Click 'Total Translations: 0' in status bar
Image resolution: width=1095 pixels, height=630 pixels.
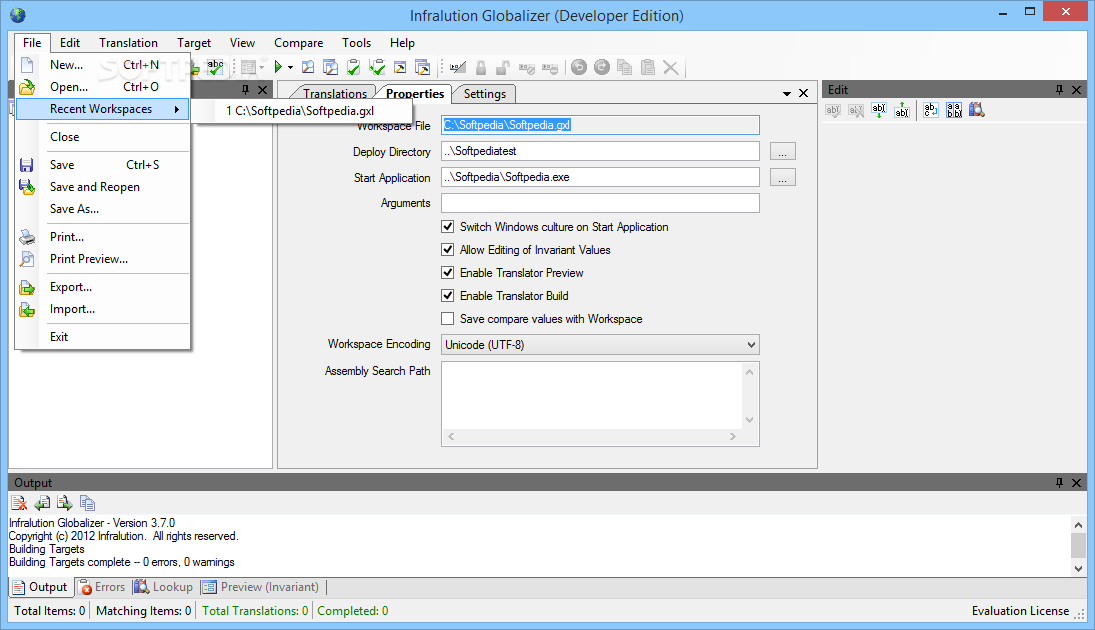pos(255,611)
